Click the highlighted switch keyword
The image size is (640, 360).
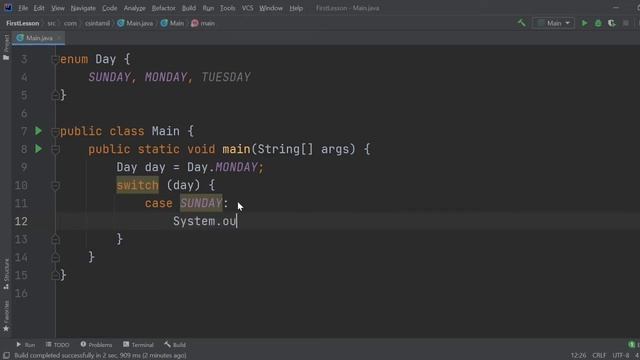coord(138,185)
